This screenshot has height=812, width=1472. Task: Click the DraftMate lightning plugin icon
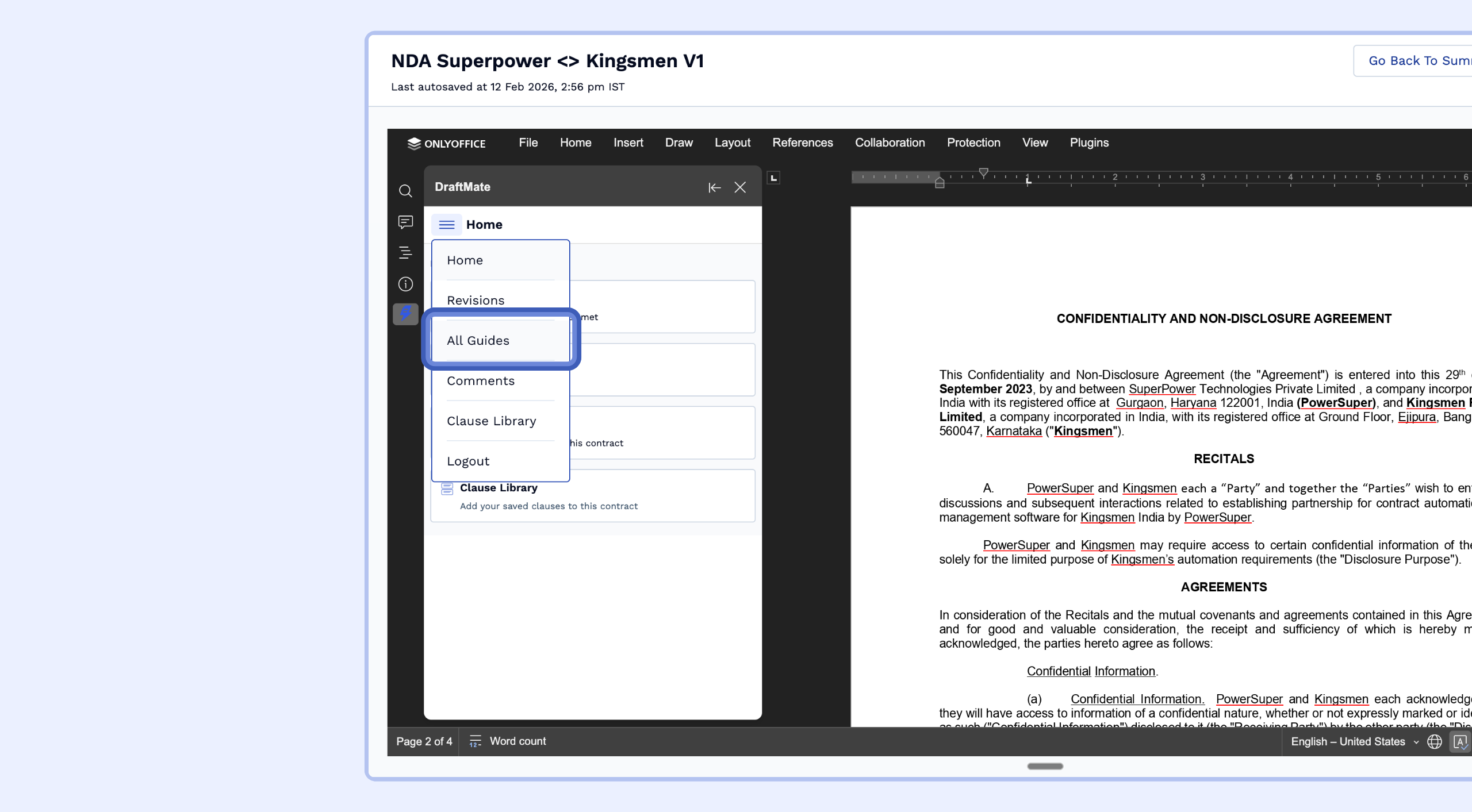405,314
